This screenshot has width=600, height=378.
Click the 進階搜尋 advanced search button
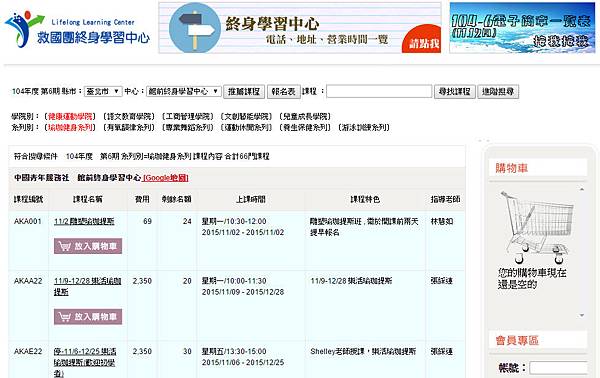(498, 91)
